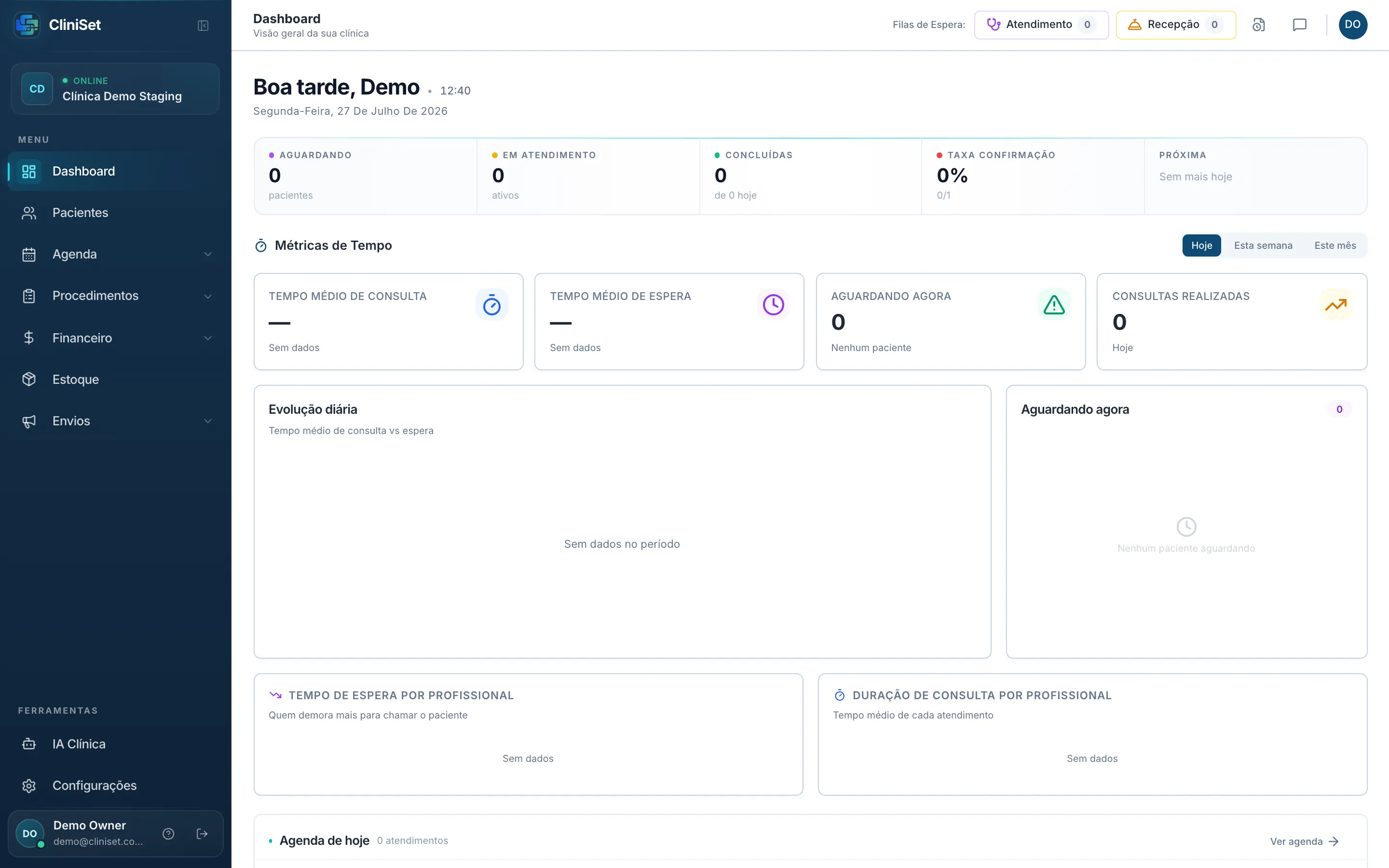The height and width of the screenshot is (868, 1389).
Task: Open Configurações menu item
Action: tap(115, 786)
